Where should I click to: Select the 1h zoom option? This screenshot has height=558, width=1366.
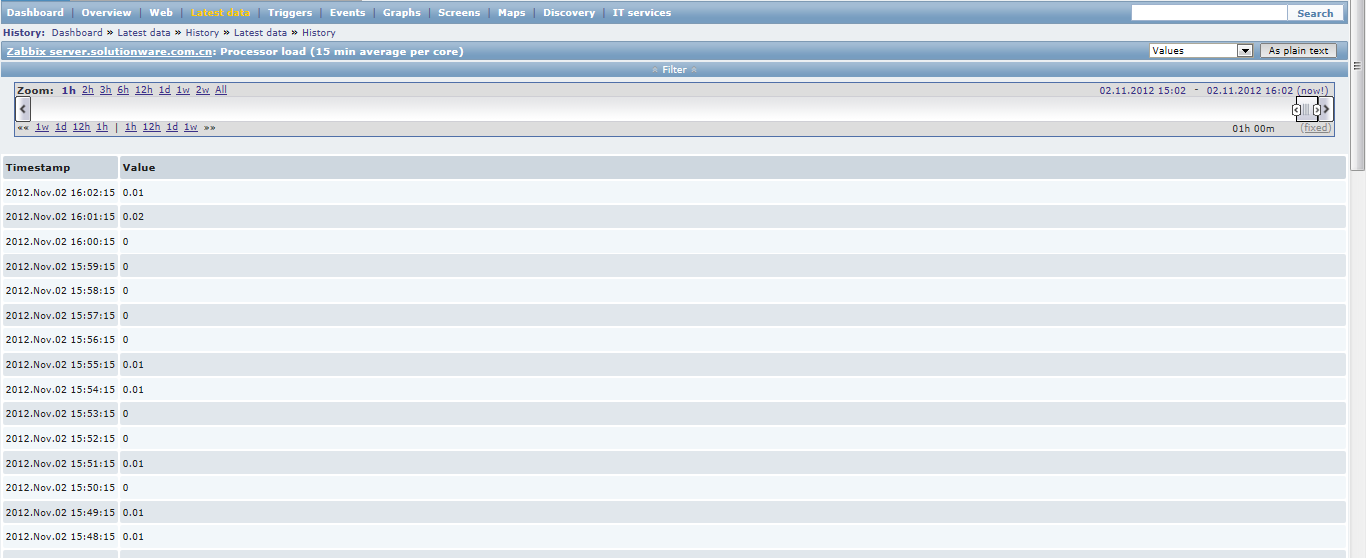69,90
